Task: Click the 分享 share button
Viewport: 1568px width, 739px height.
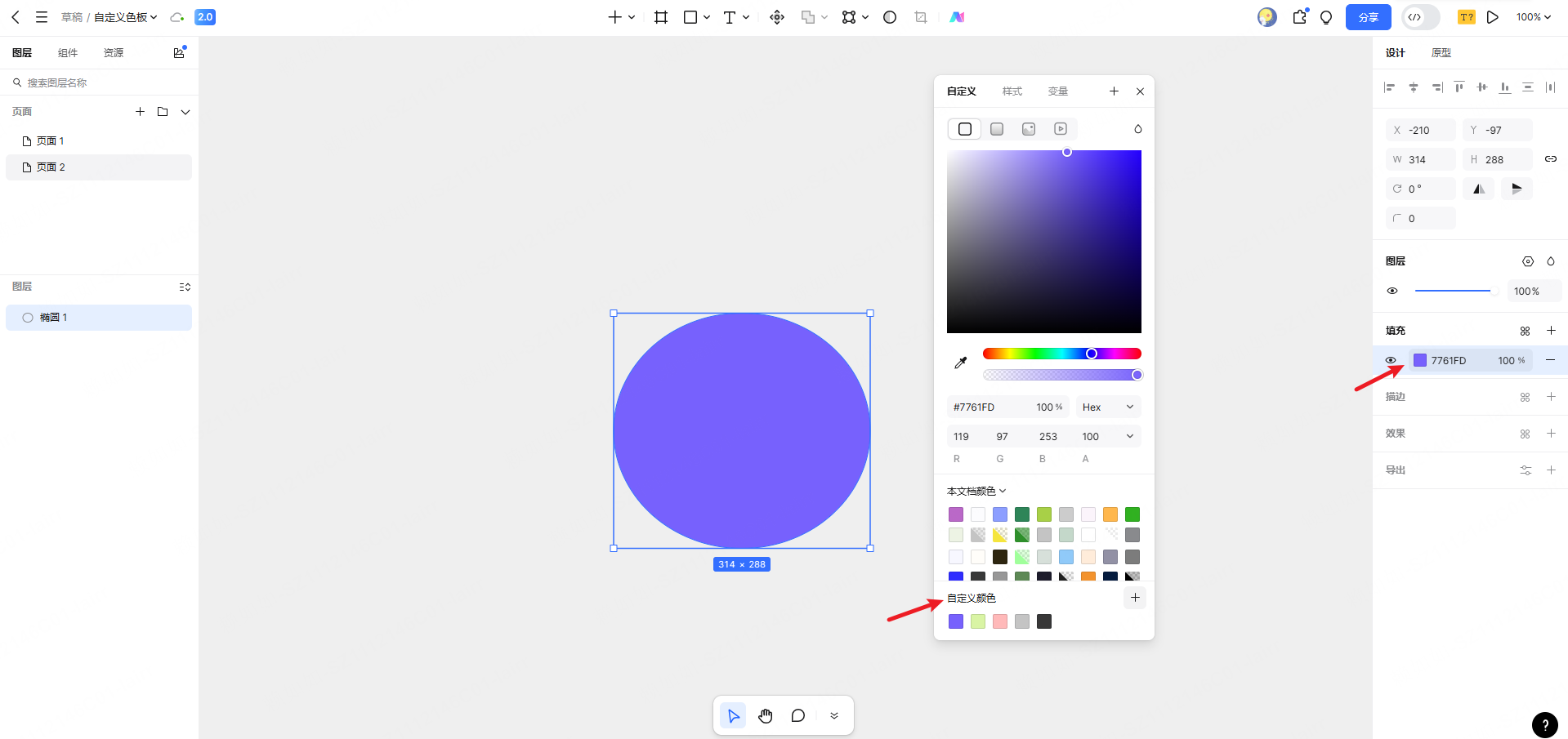Action: 1368,17
